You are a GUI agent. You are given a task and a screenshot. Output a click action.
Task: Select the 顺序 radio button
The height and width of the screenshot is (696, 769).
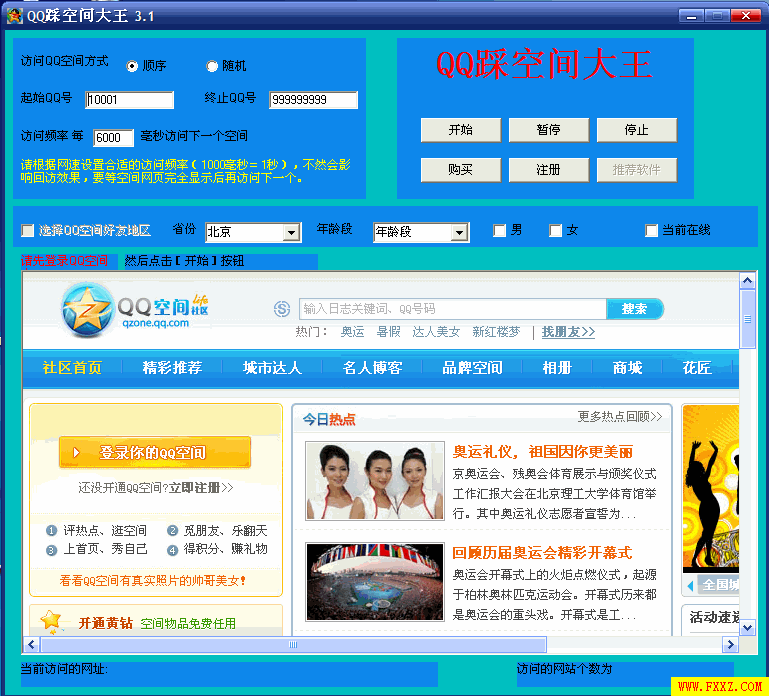click(x=132, y=66)
